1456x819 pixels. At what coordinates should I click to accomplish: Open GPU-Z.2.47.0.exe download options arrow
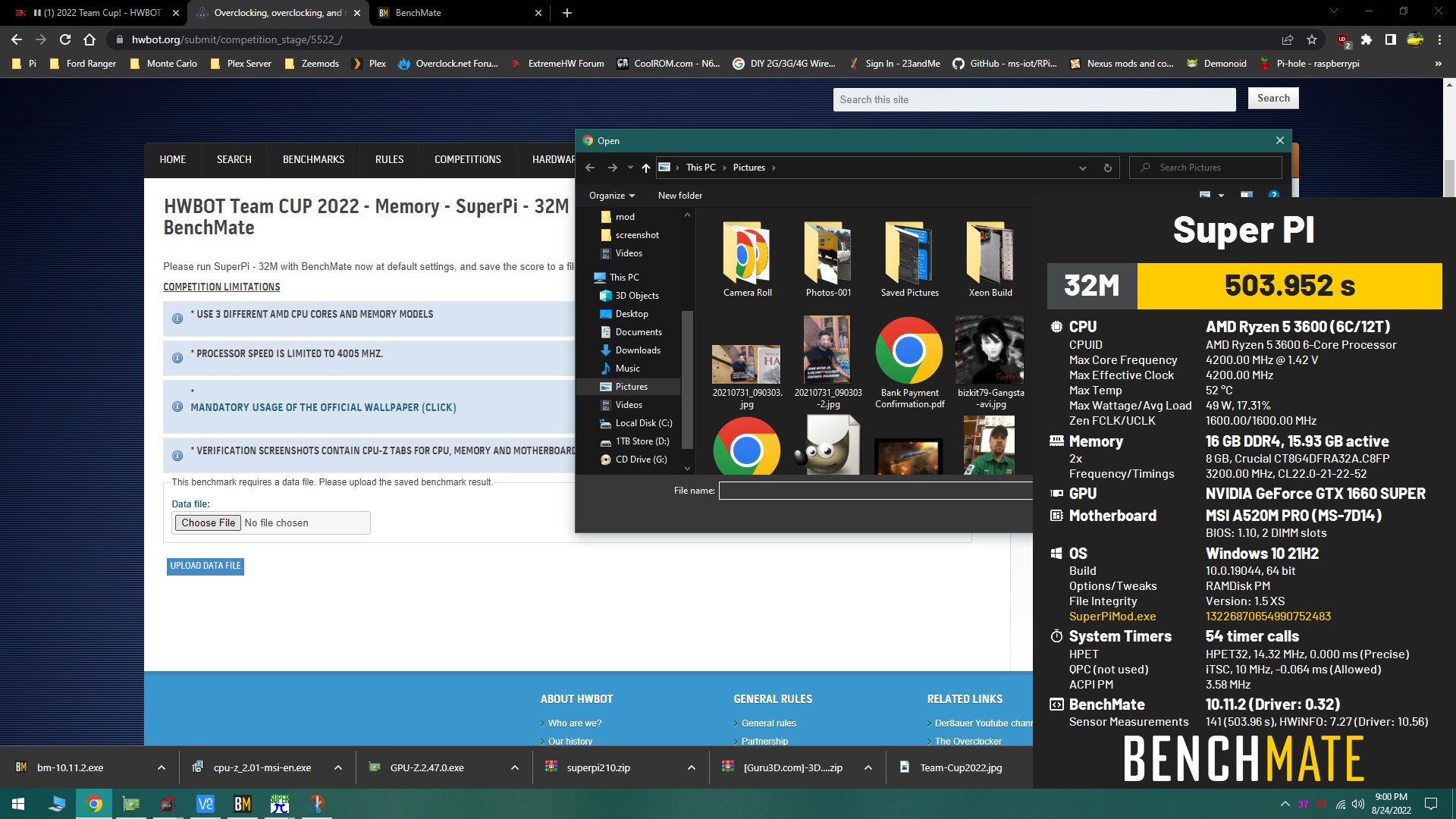(x=515, y=768)
